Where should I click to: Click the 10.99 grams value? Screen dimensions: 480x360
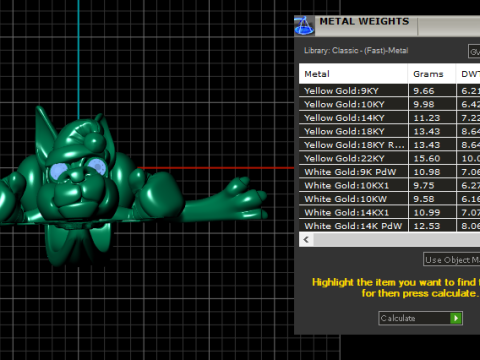pyautogui.click(x=427, y=213)
